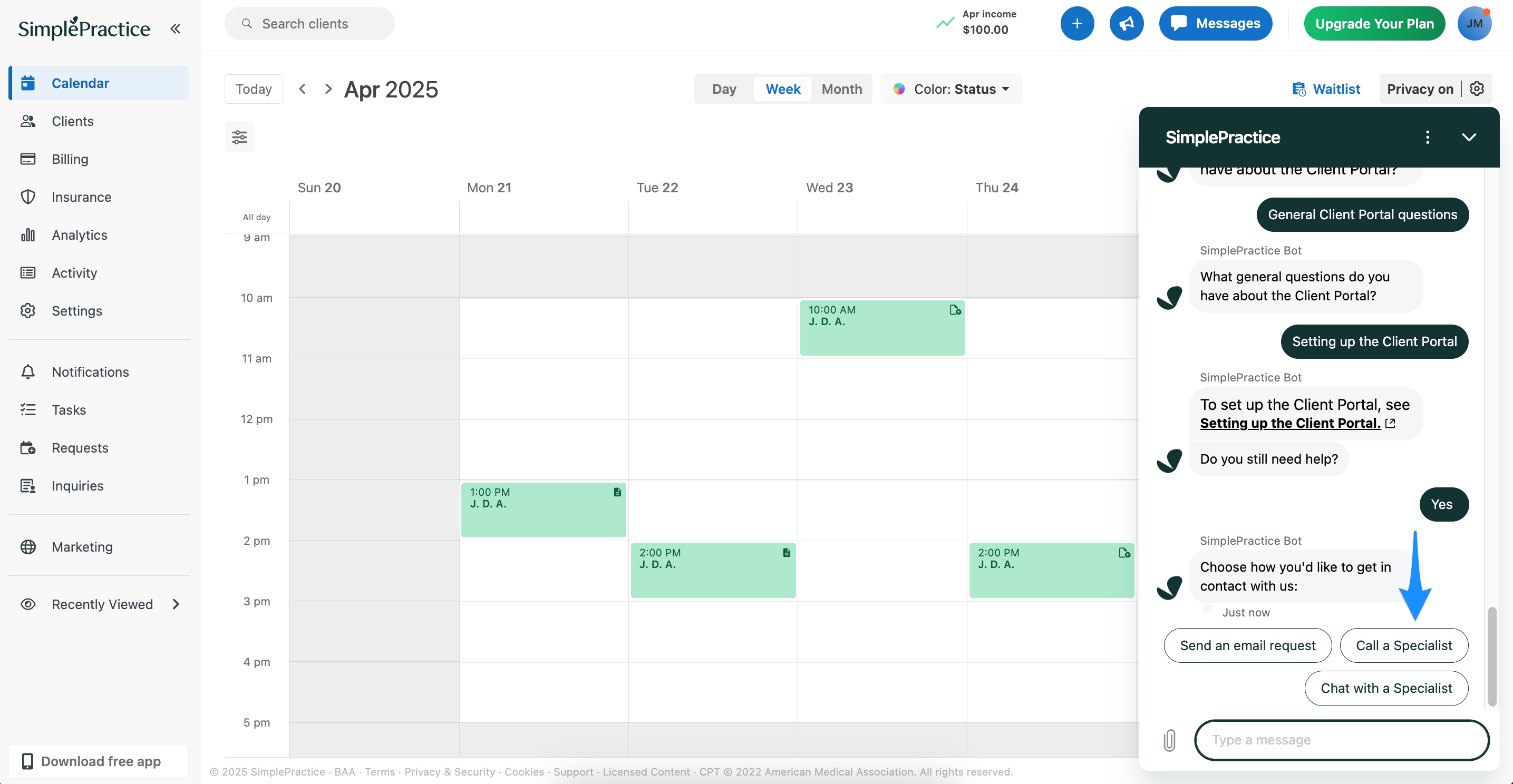Click the Marketing globe icon

[x=27, y=546]
